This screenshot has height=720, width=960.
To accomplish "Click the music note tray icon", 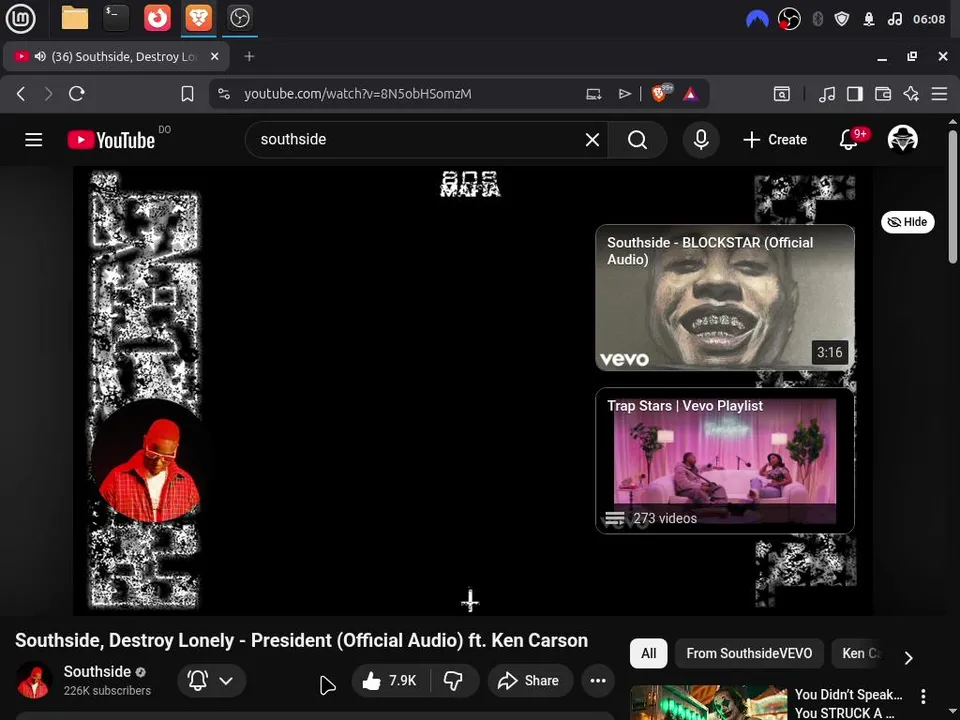I will pos(894,19).
